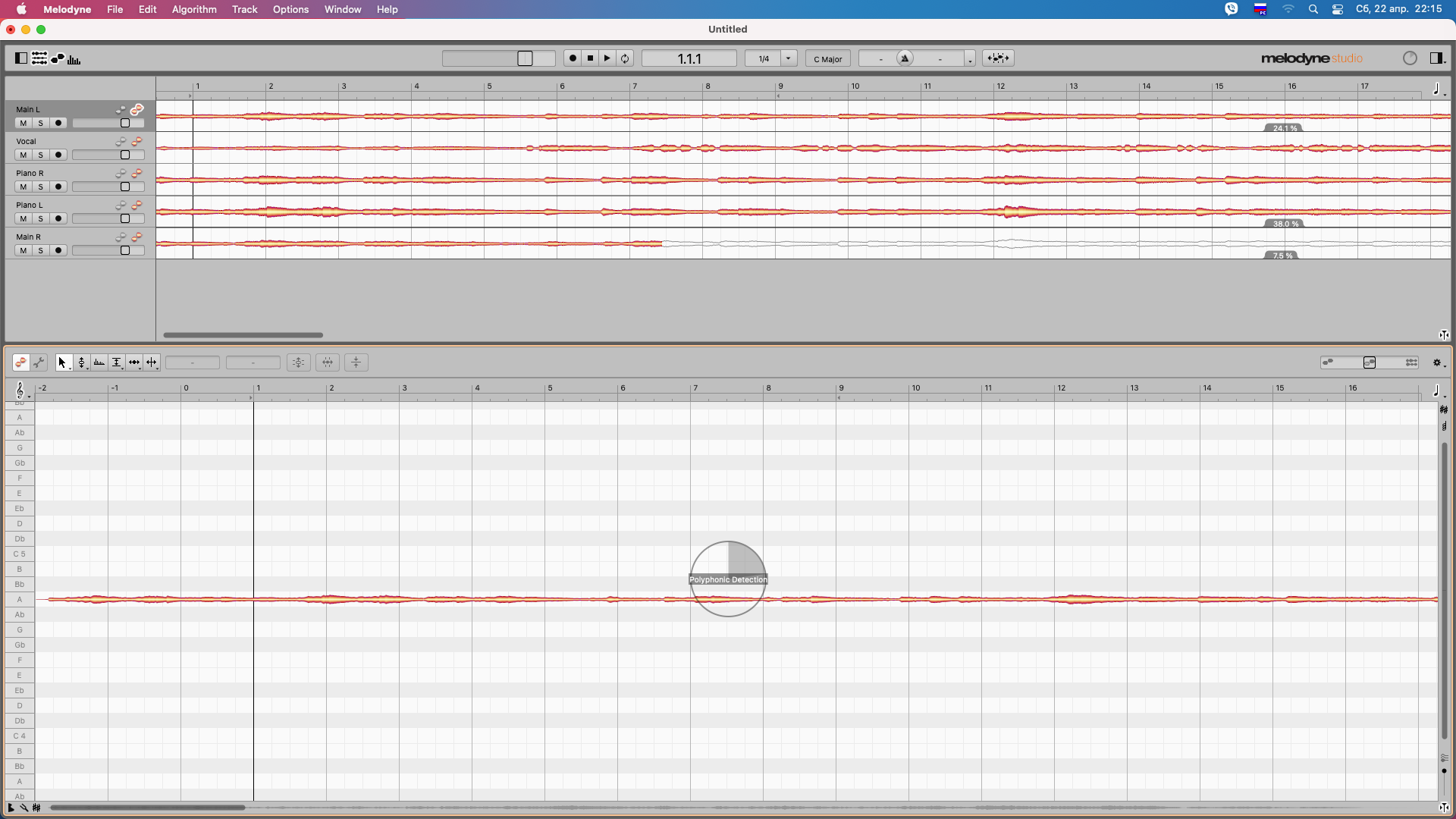The image size is (1456, 819).
Task: Toggle cycle loop mode
Action: coord(625,58)
